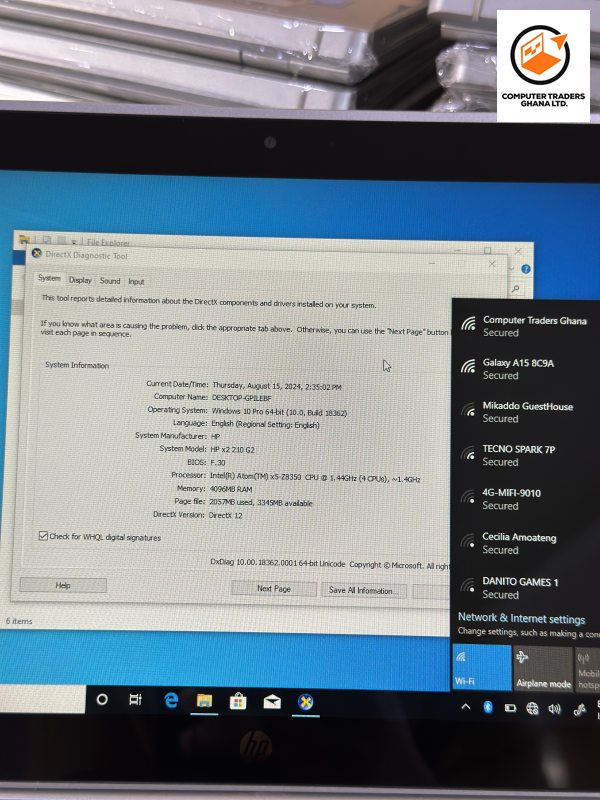Viewport: 600px width, 800px height.
Task: Switch to the Display tab
Action: (80, 280)
